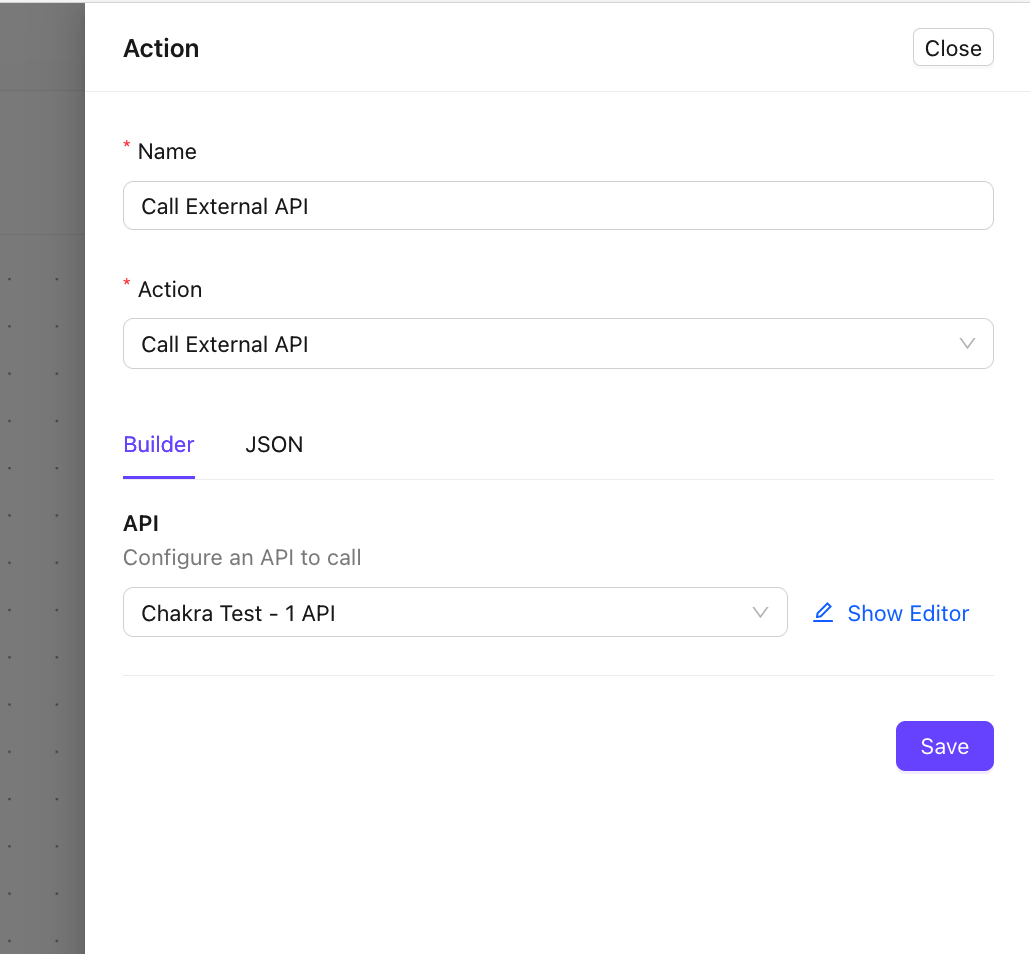
Task: Click the chevron arrow in Action dropdown
Action: point(967,343)
